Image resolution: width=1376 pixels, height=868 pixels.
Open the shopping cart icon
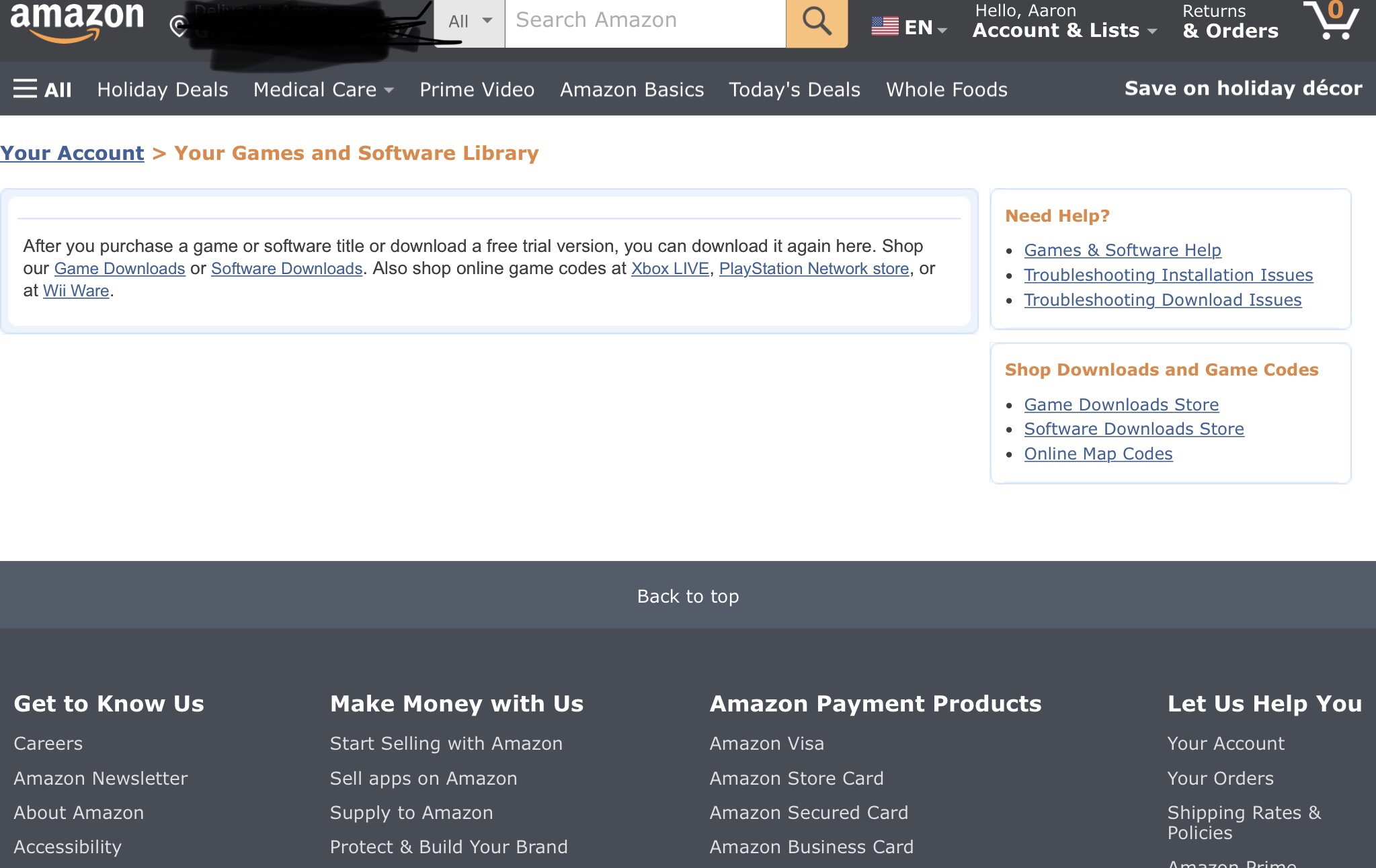tap(1332, 20)
